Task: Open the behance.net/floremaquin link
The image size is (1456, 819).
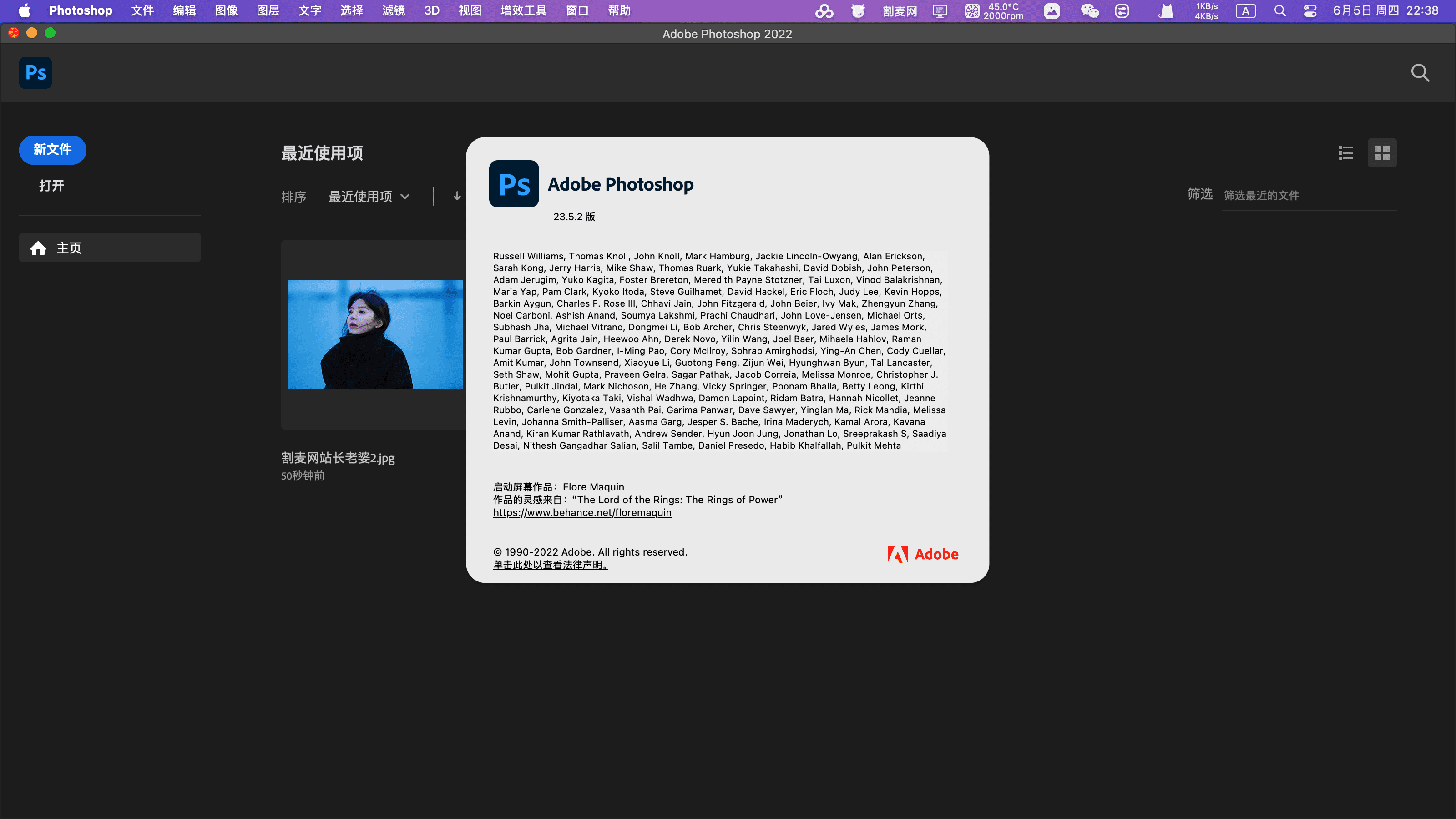Action: (x=582, y=513)
